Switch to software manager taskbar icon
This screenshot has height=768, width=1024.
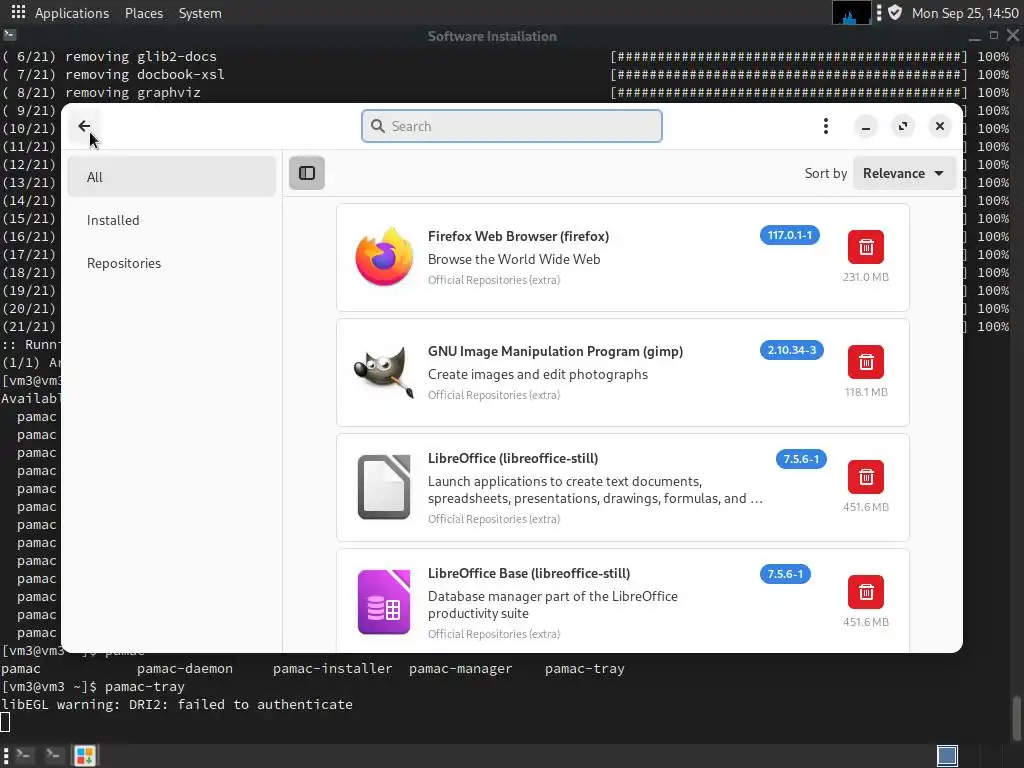[x=84, y=756]
